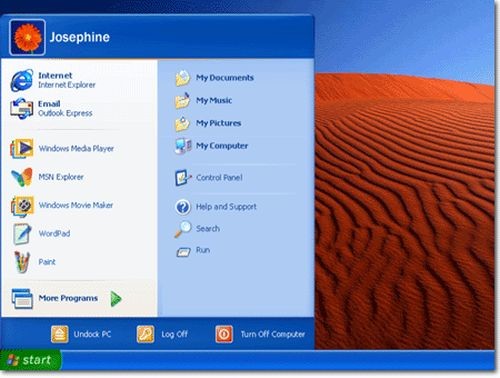Image resolution: width=500 pixels, height=378 pixels.
Task: Click the Log Off key icon
Action: point(145,334)
